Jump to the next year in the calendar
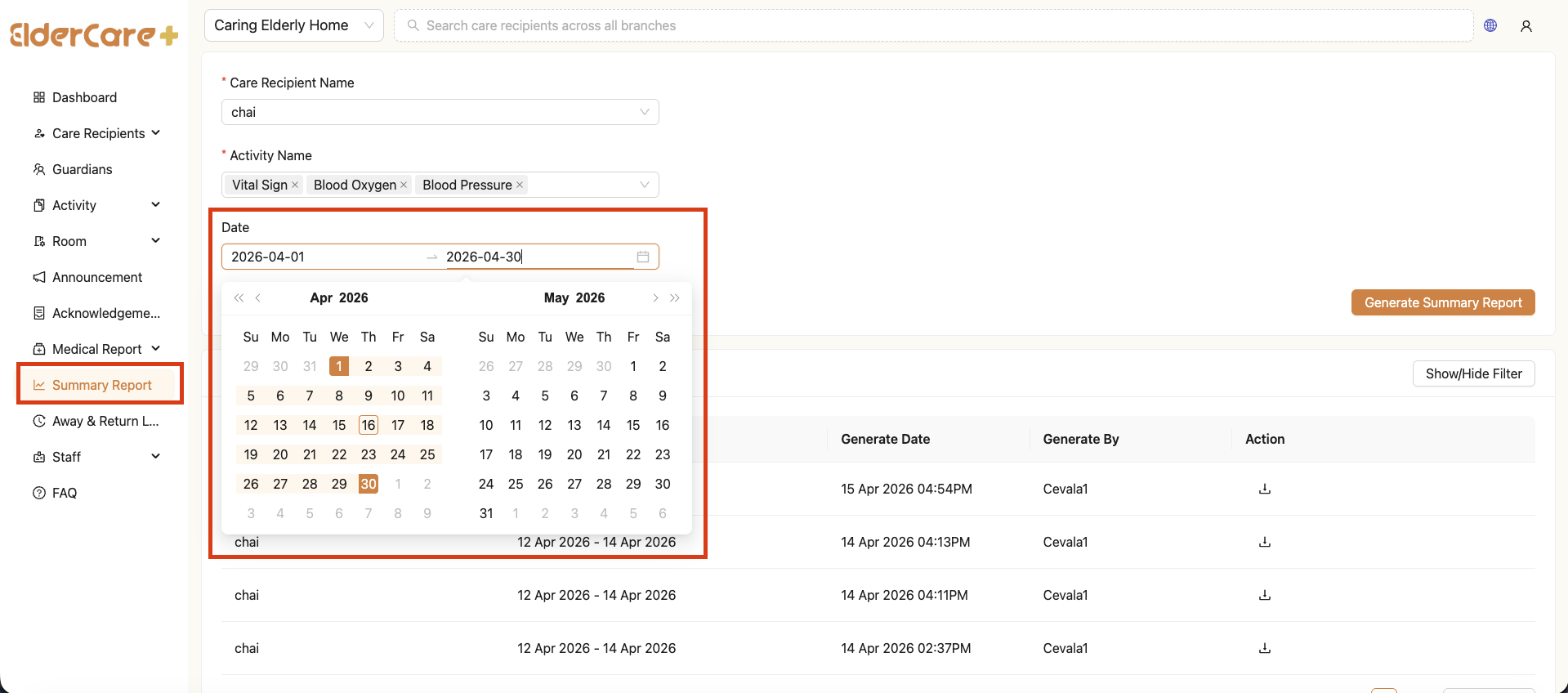Screen dimensions: 1568x693 (675, 298)
